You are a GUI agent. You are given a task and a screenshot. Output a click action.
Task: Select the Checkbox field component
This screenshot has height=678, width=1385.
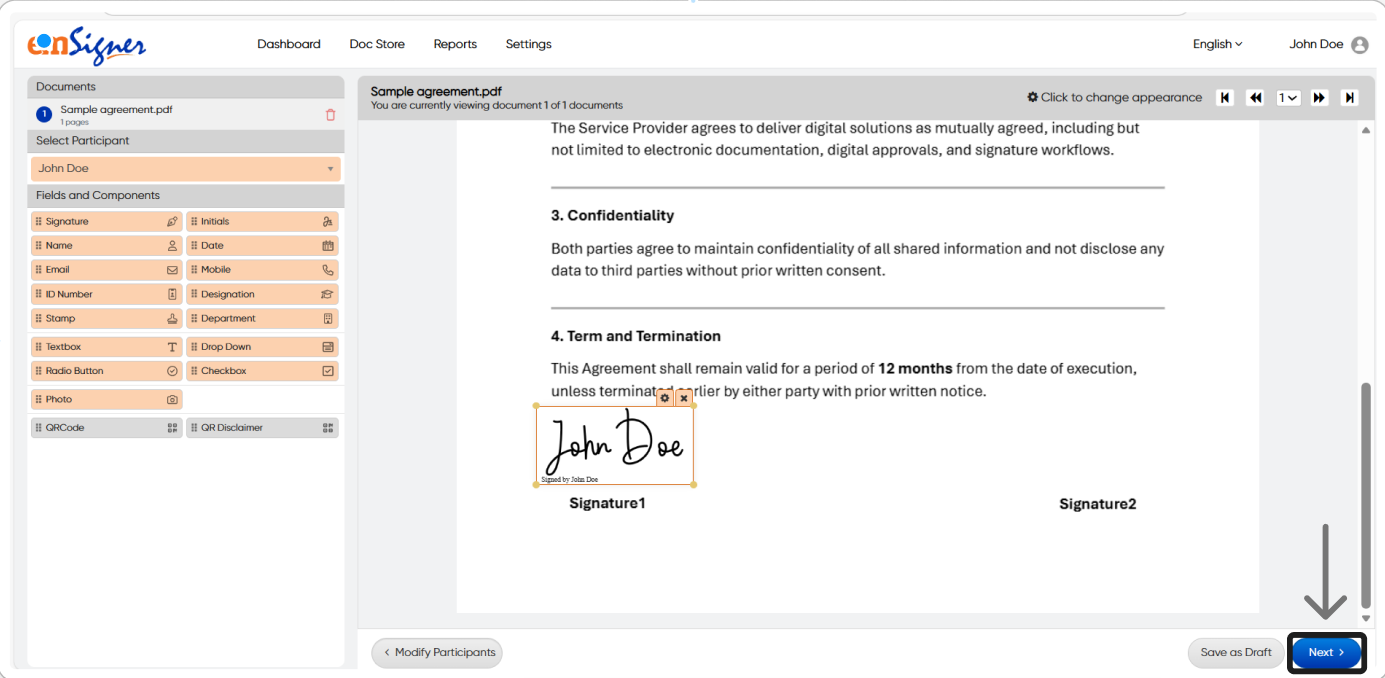[262, 371]
